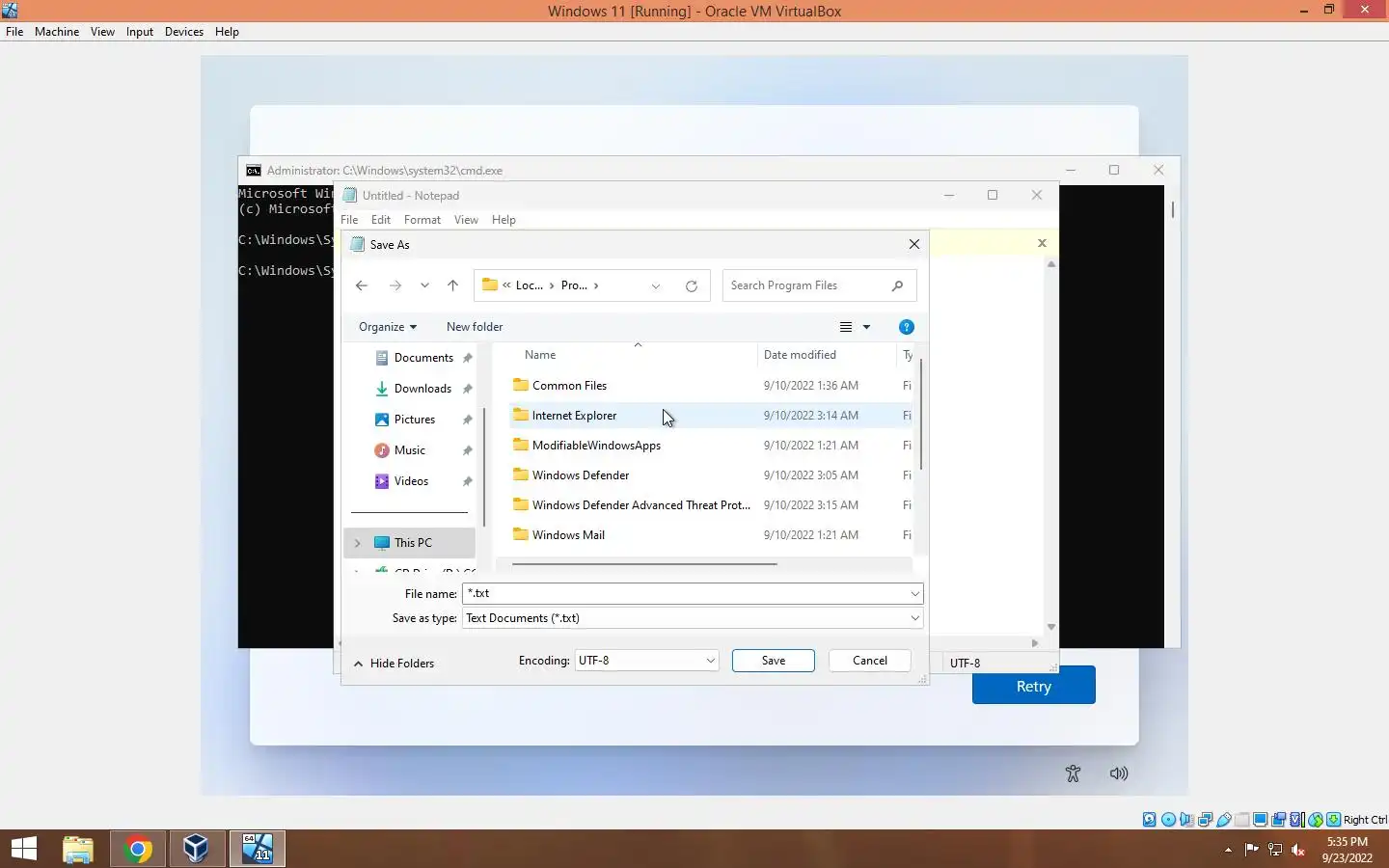1389x868 pixels.
Task: Click the host tray muted volume icon
Action: [x=1298, y=850]
